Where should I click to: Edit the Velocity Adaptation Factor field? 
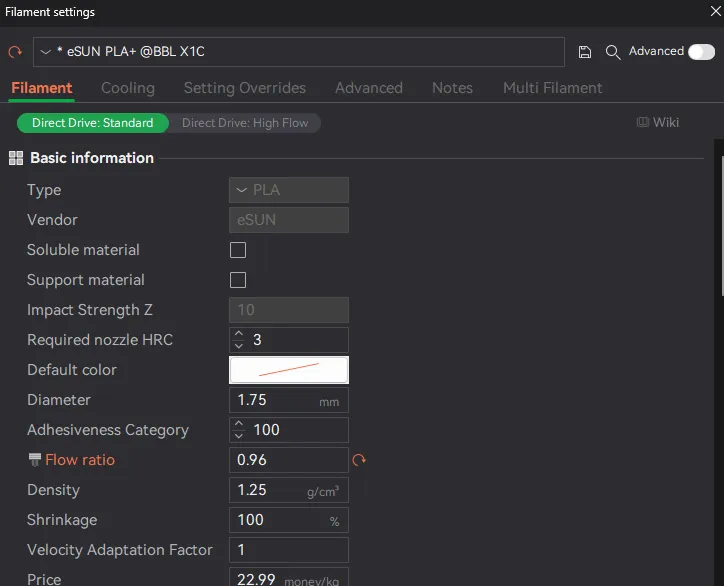(x=289, y=550)
